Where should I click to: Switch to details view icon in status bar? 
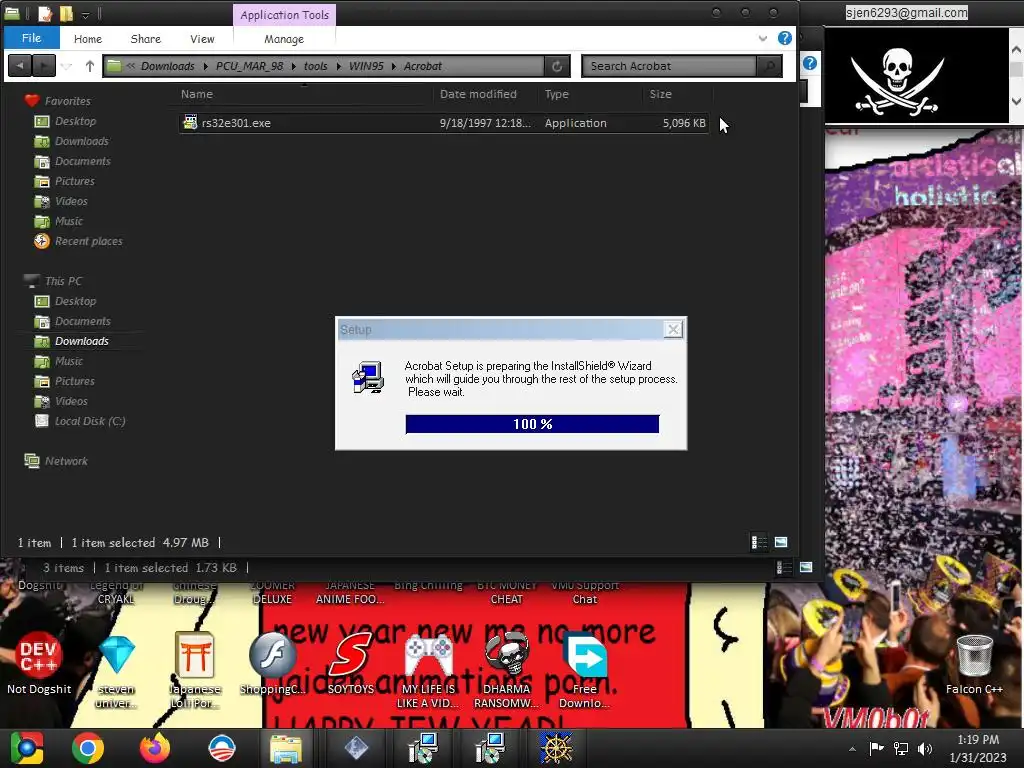(759, 542)
